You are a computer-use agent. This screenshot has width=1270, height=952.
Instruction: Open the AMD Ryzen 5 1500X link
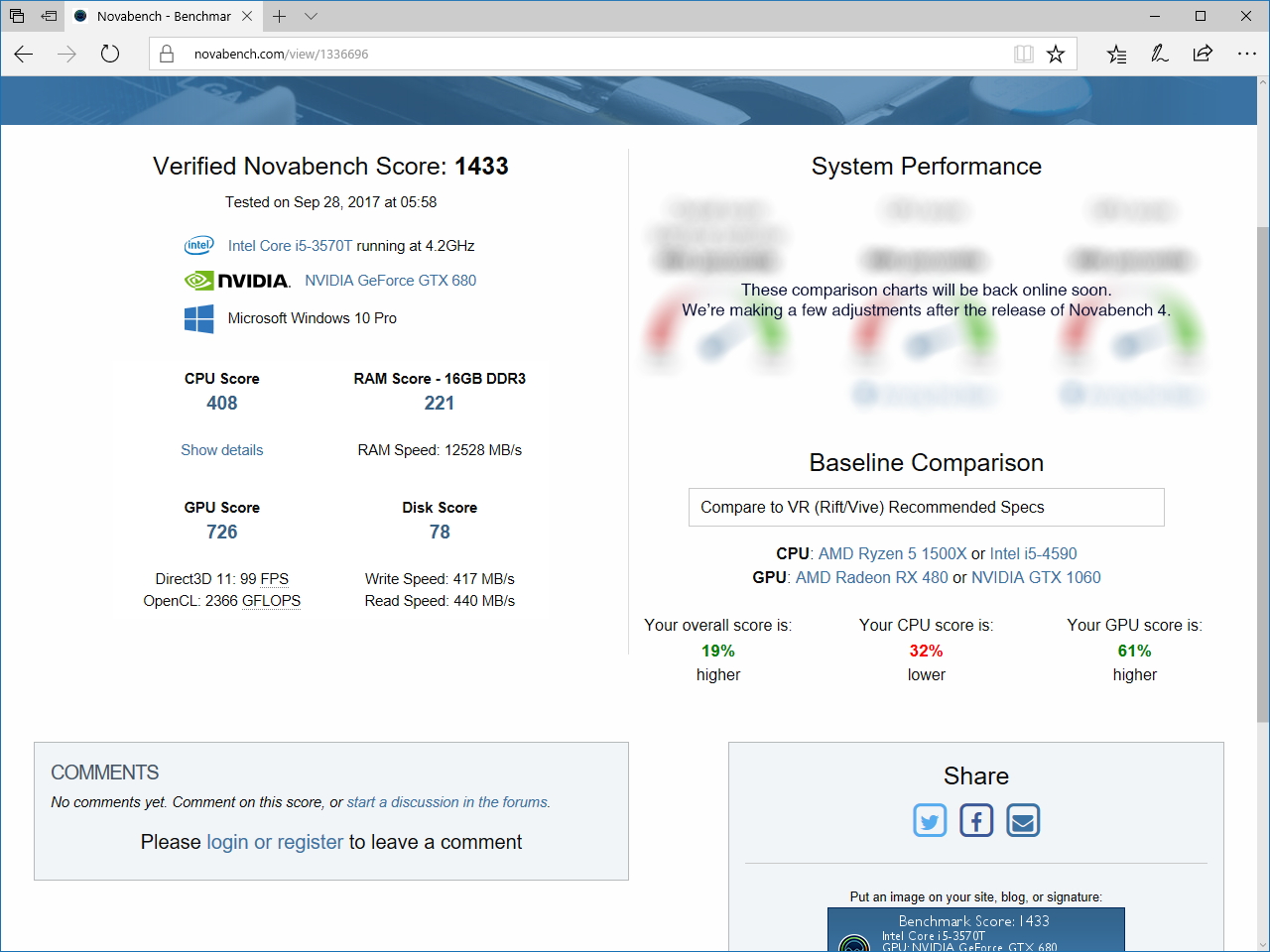pyautogui.click(x=893, y=553)
